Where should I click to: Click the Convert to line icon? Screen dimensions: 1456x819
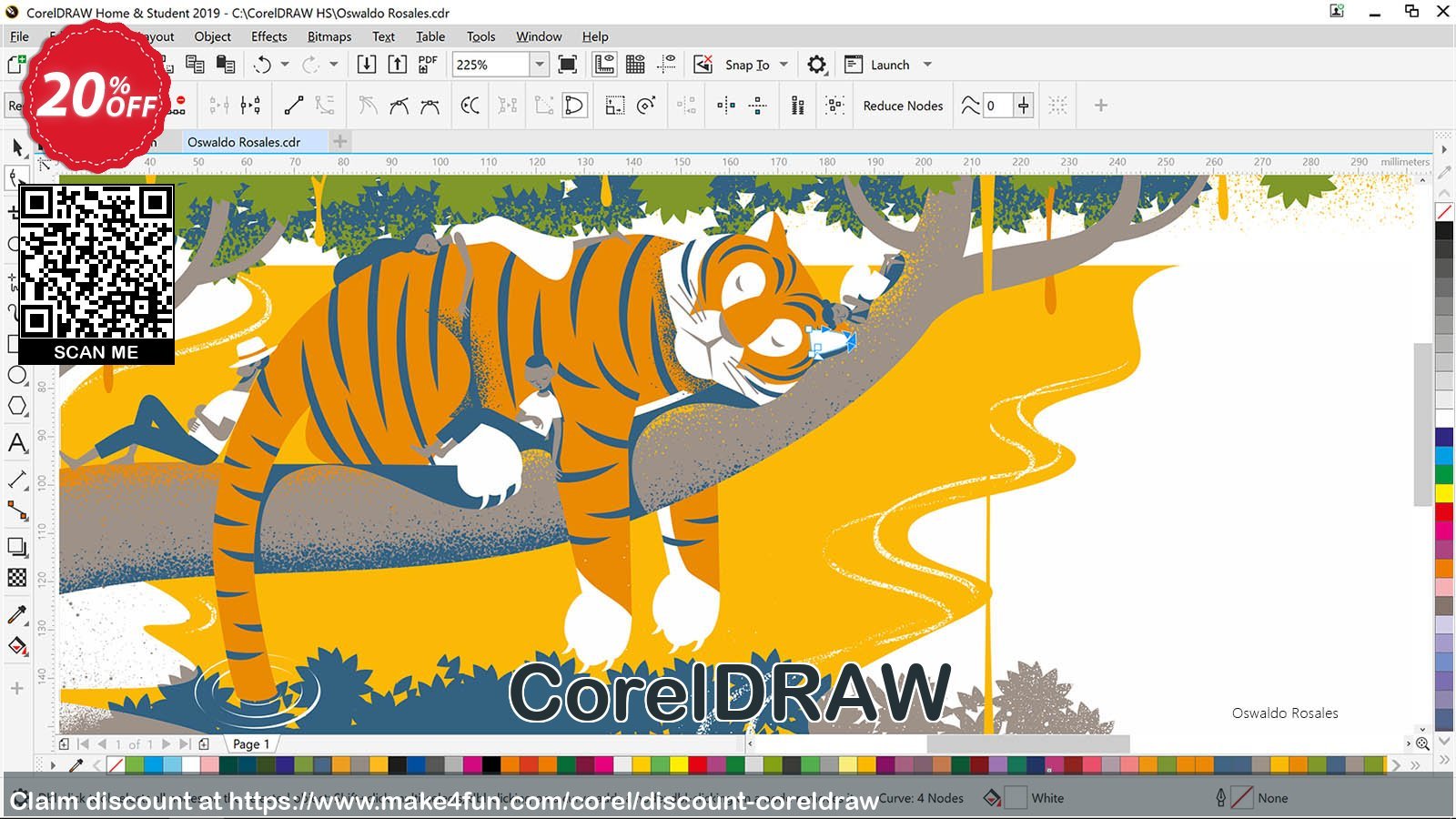[x=293, y=106]
